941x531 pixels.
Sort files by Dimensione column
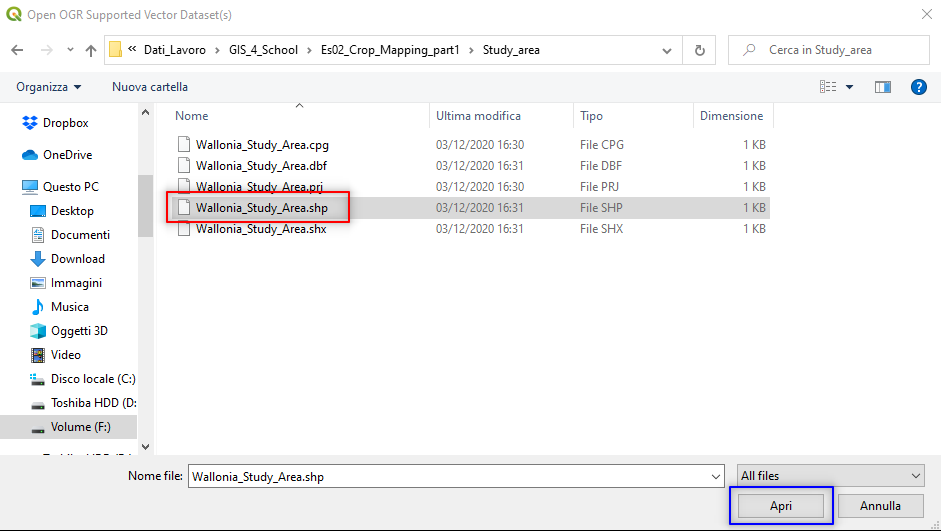[732, 116]
